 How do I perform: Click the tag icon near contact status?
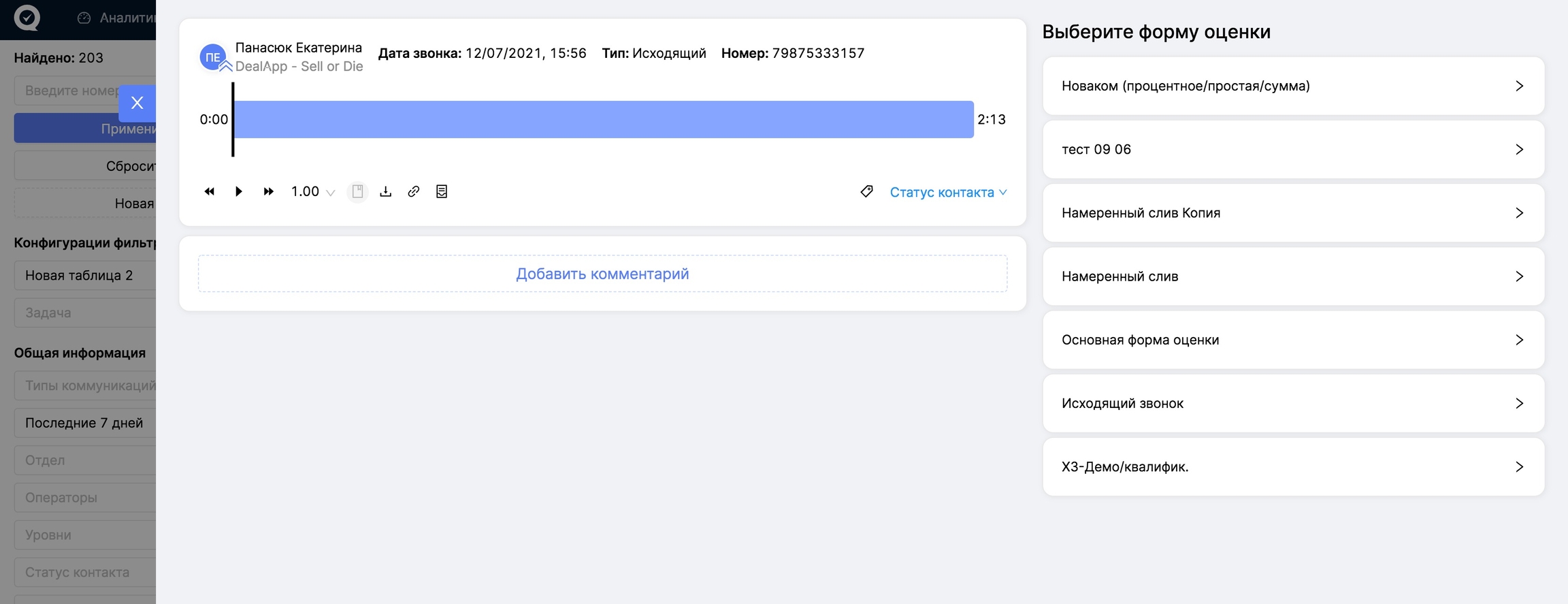click(x=866, y=191)
